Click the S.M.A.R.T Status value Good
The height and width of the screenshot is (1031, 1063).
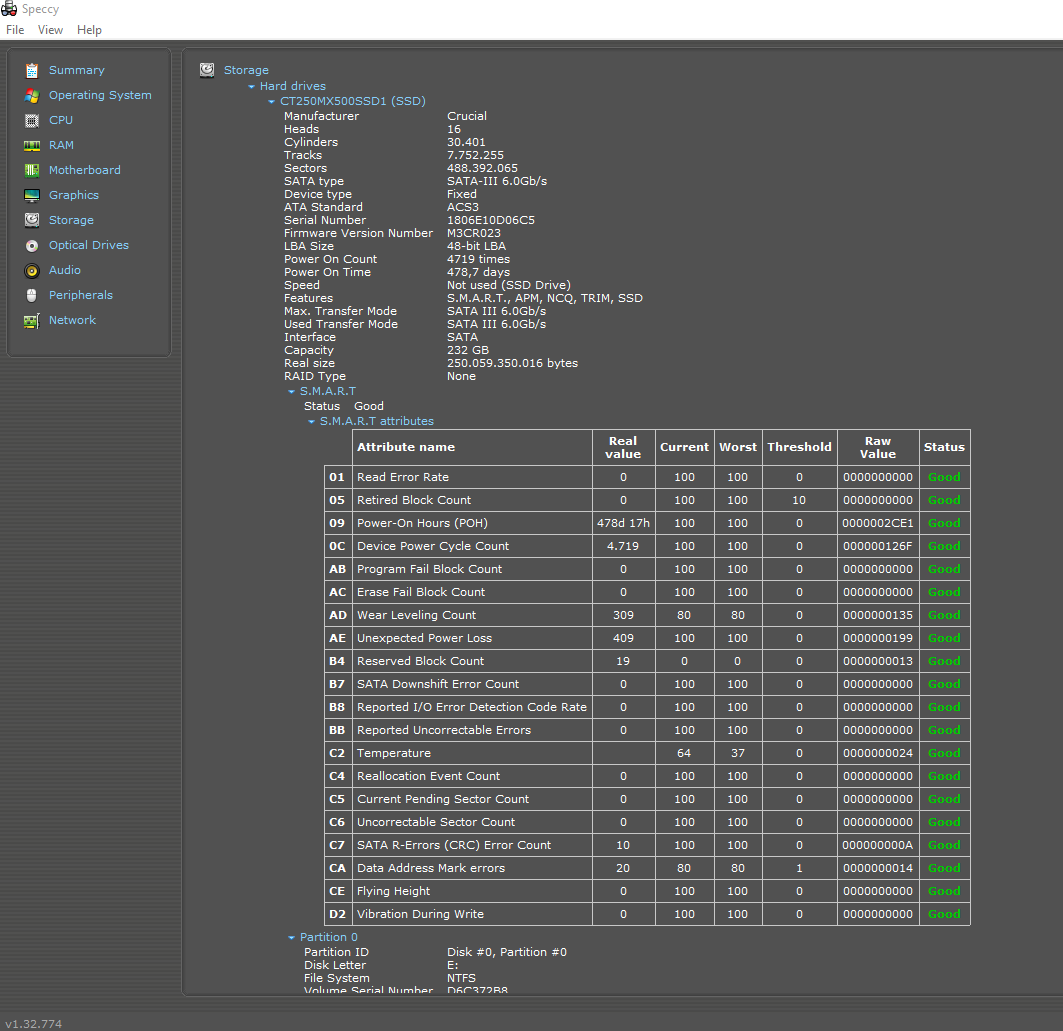369,406
